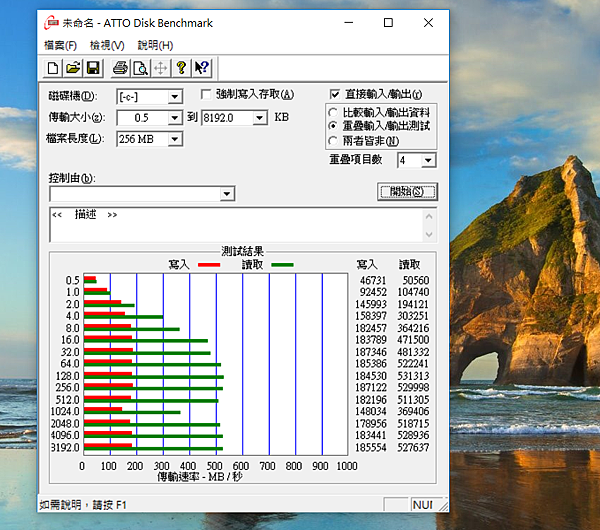Click the 傳輸速率 - MB / 秒 axis label
The width and height of the screenshot is (600, 530).
200,477
